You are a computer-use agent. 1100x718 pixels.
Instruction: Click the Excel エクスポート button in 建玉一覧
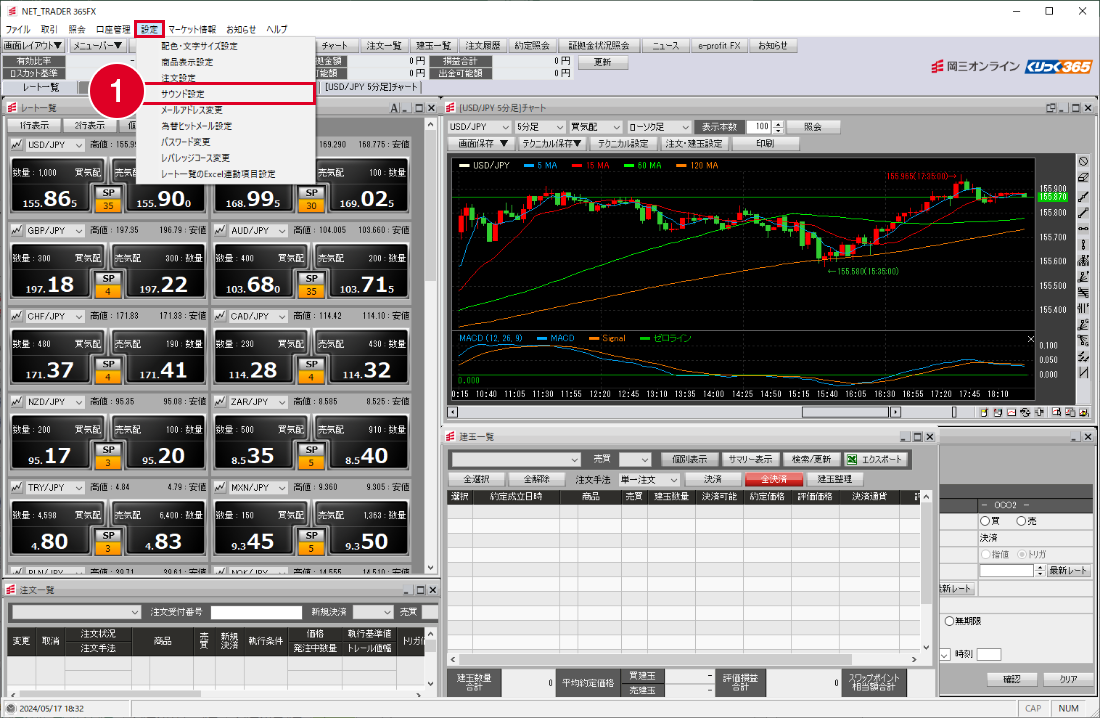click(876, 459)
